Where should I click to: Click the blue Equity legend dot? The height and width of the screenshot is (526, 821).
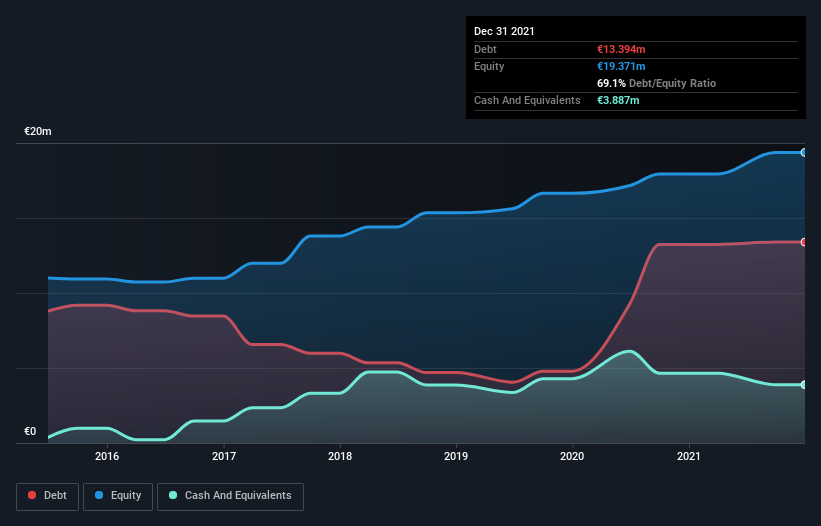pos(99,495)
